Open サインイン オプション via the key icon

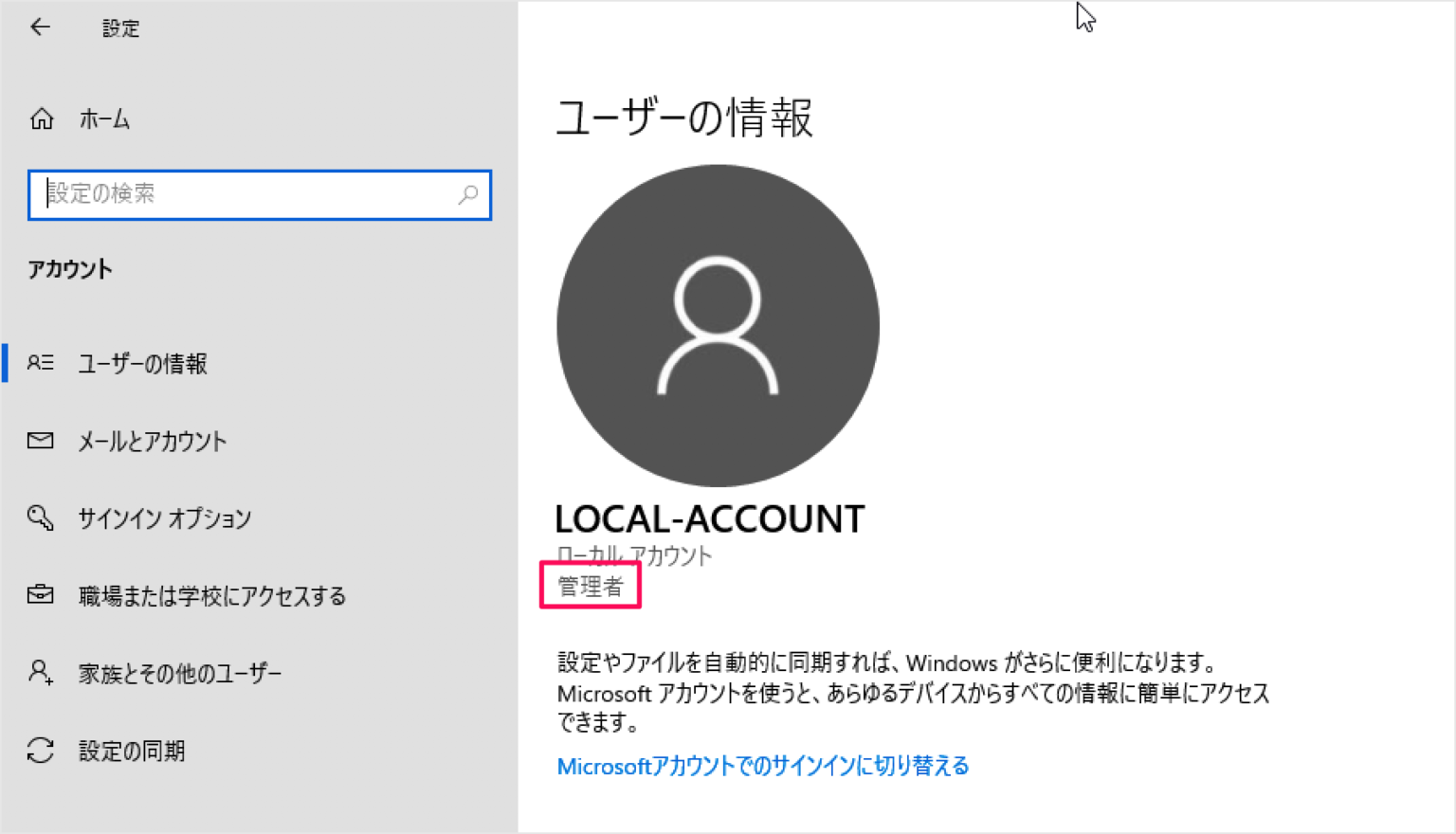click(40, 517)
